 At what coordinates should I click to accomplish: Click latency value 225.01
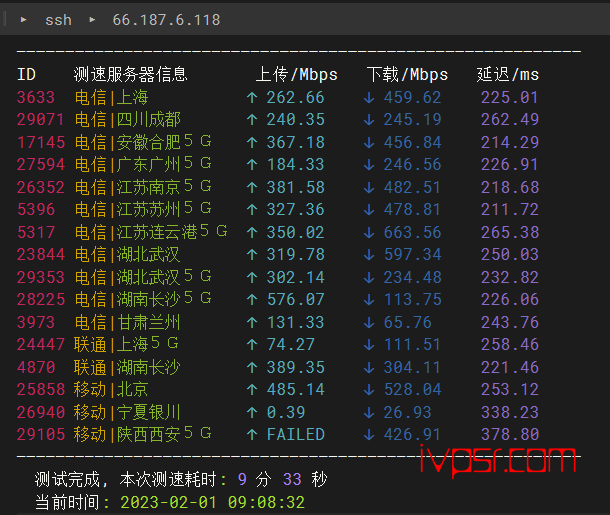(510, 97)
